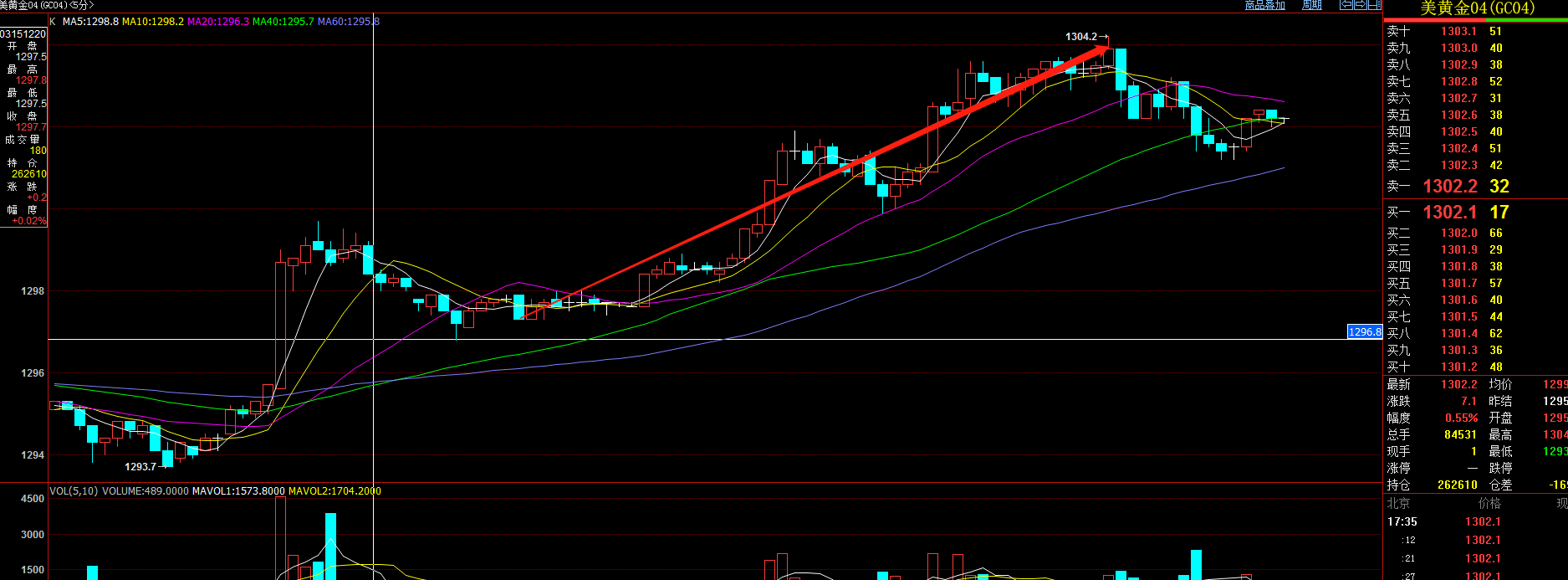
Task: Click the 1298 price axis label
Action: click(33, 291)
